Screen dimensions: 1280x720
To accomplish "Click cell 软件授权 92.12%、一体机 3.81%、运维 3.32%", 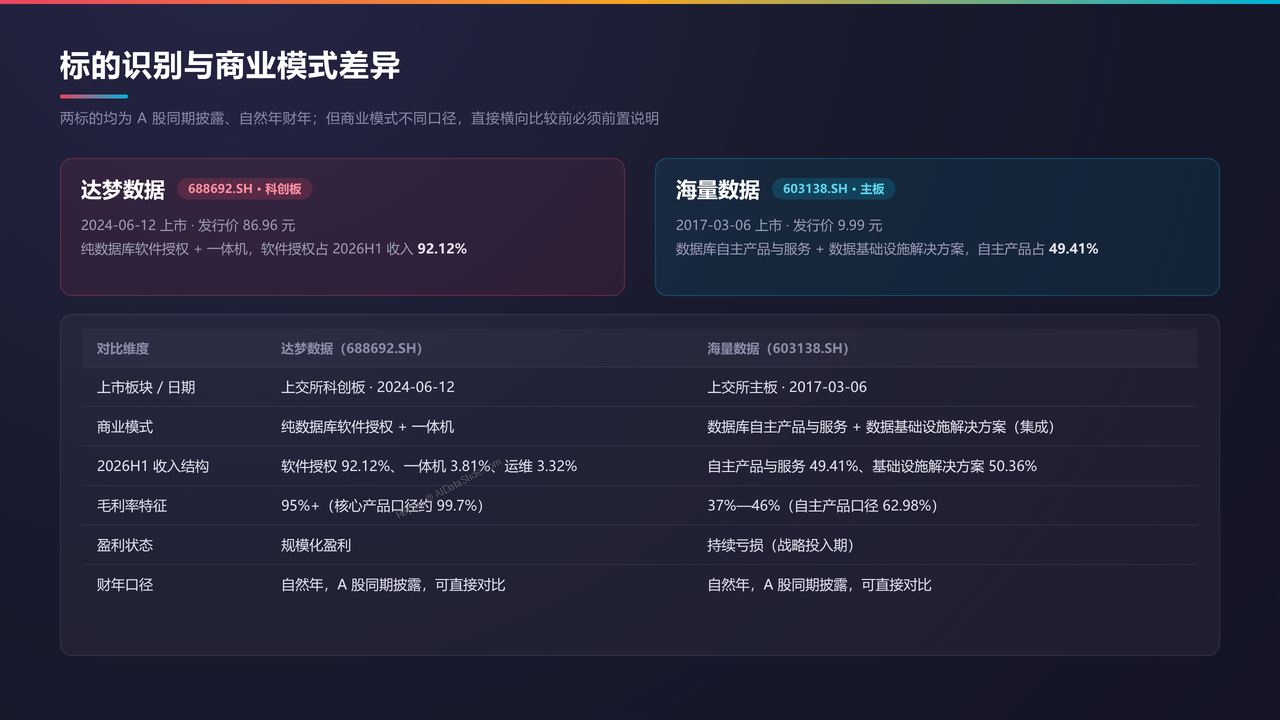I will [x=429, y=466].
